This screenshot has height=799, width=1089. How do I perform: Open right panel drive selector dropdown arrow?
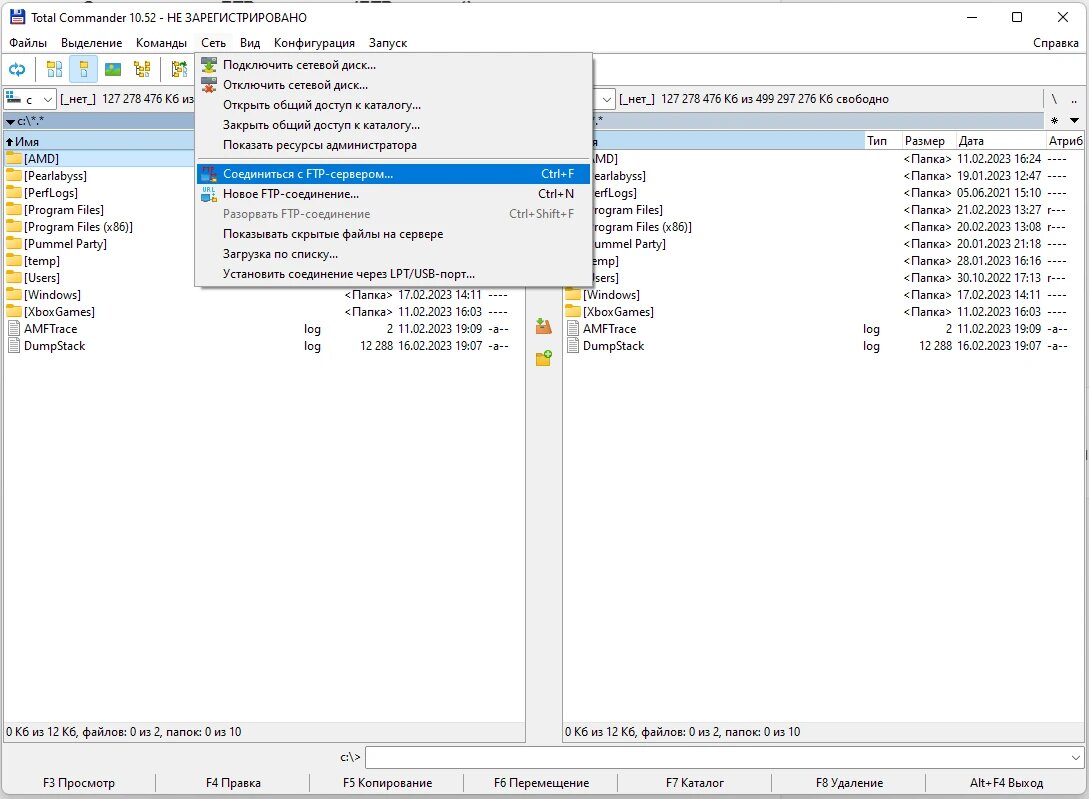point(606,99)
